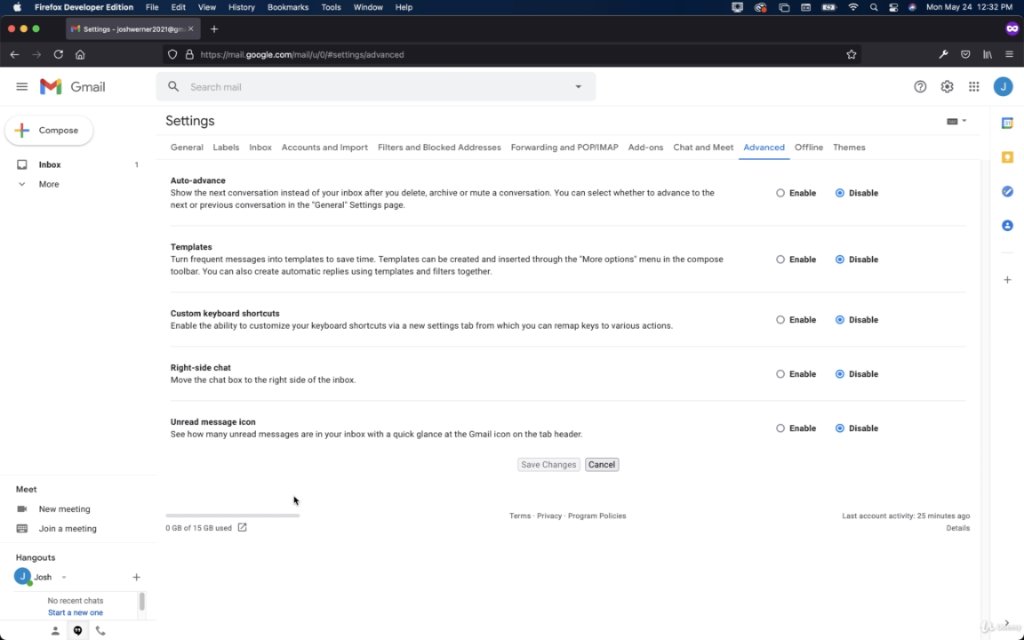This screenshot has height=640, width=1024.
Task: Open the Google apps grid icon
Action: click(974, 87)
